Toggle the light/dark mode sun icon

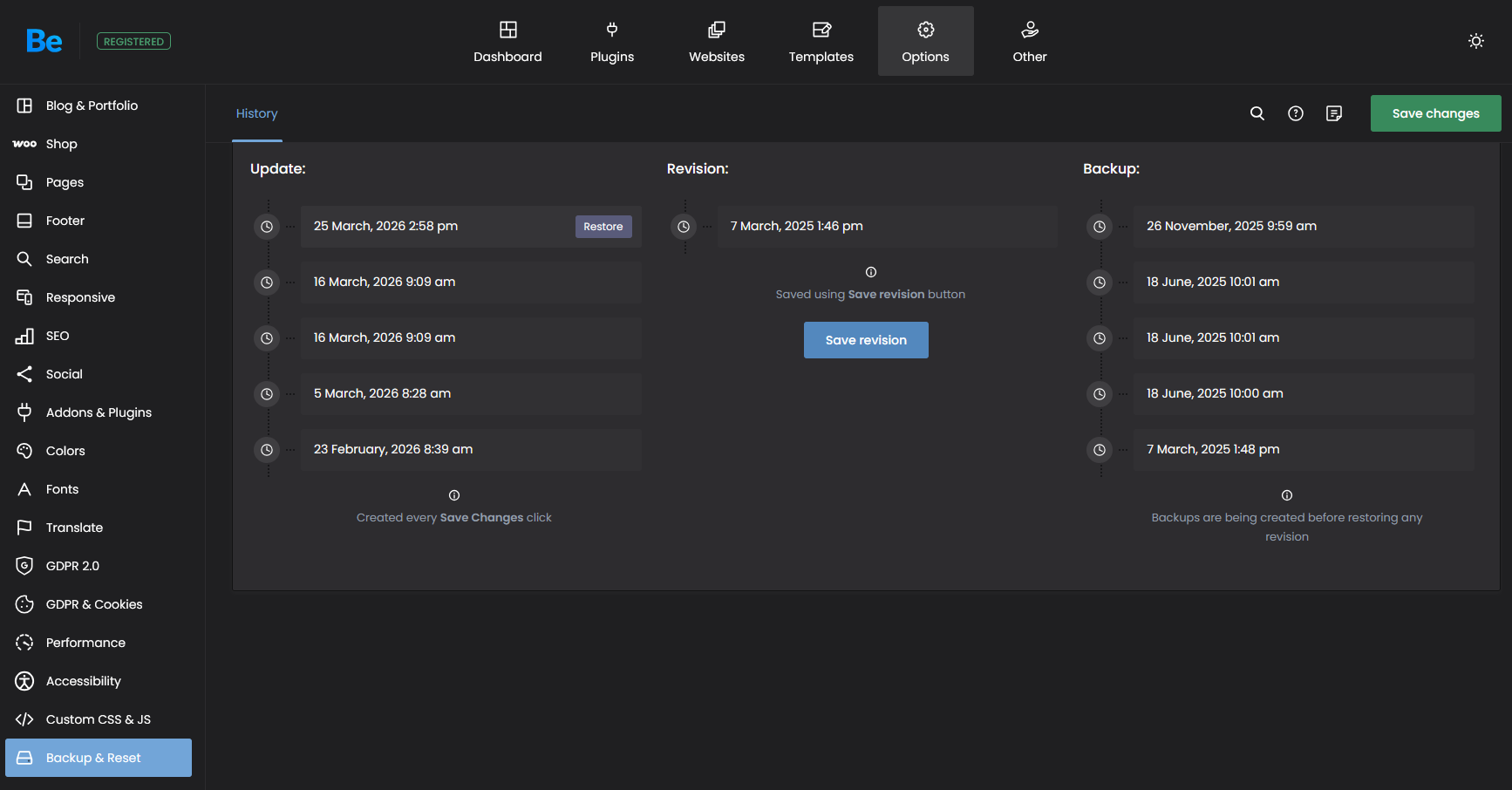point(1475,41)
